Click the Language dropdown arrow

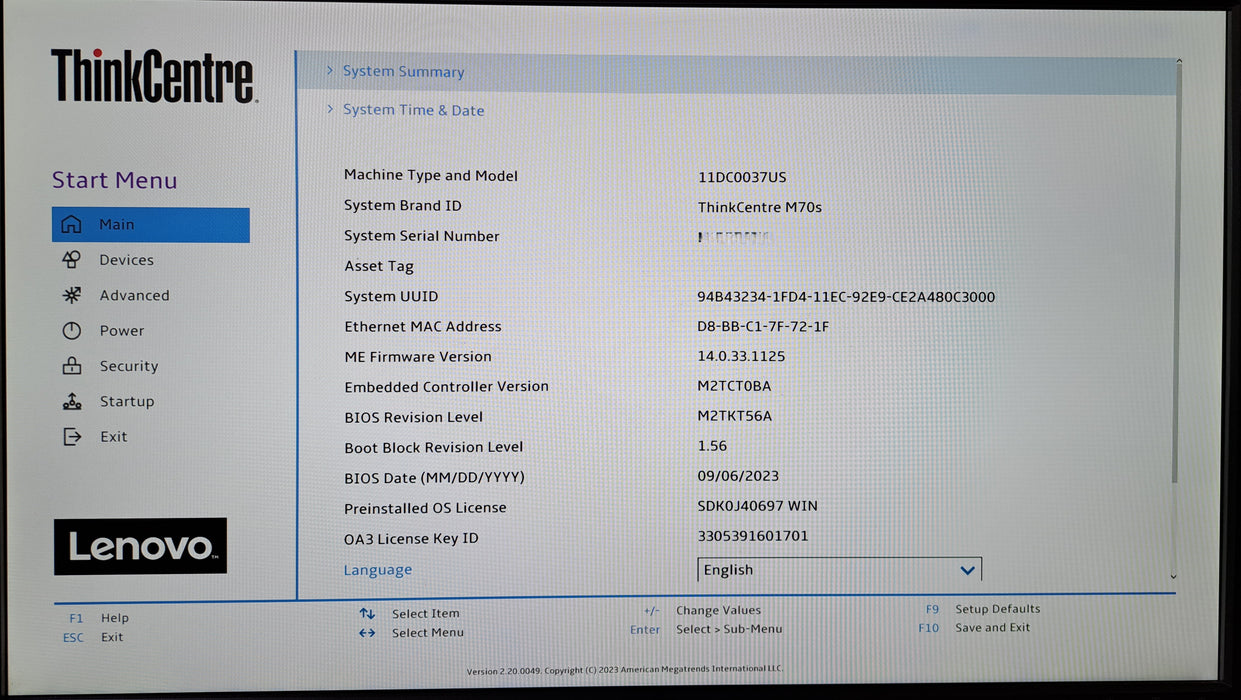[x=967, y=570]
